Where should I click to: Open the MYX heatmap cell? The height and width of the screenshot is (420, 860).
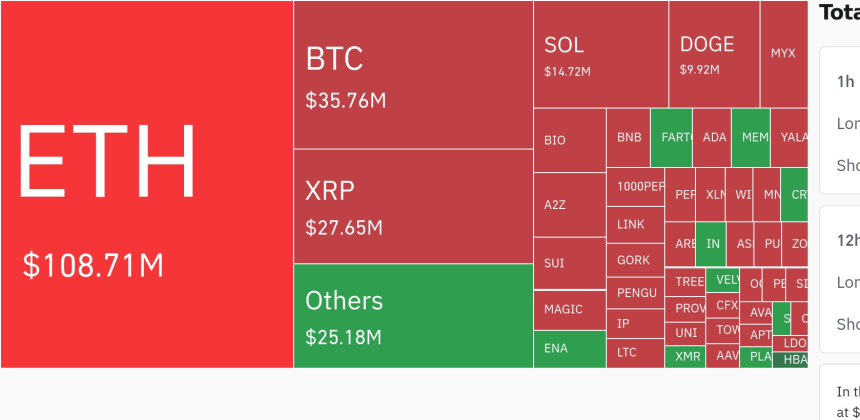(x=784, y=54)
